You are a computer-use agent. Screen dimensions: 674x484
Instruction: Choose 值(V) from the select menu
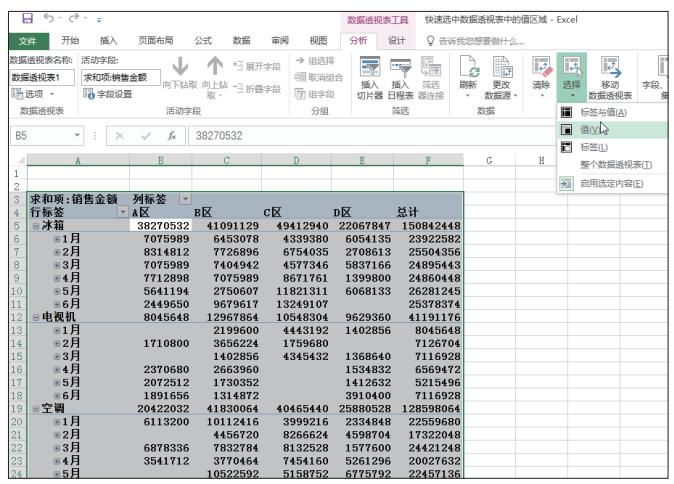pyautogui.click(x=613, y=129)
